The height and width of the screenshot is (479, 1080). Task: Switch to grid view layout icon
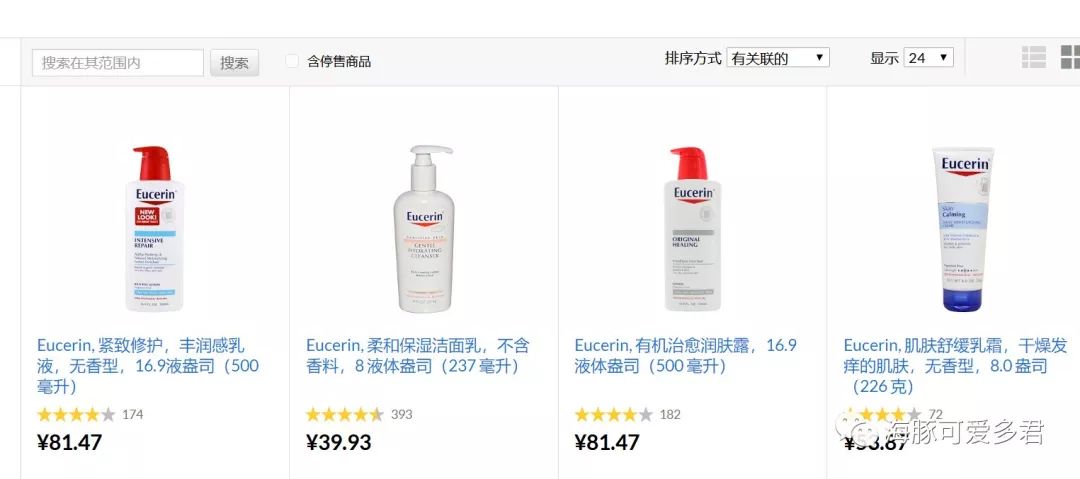click(1070, 57)
